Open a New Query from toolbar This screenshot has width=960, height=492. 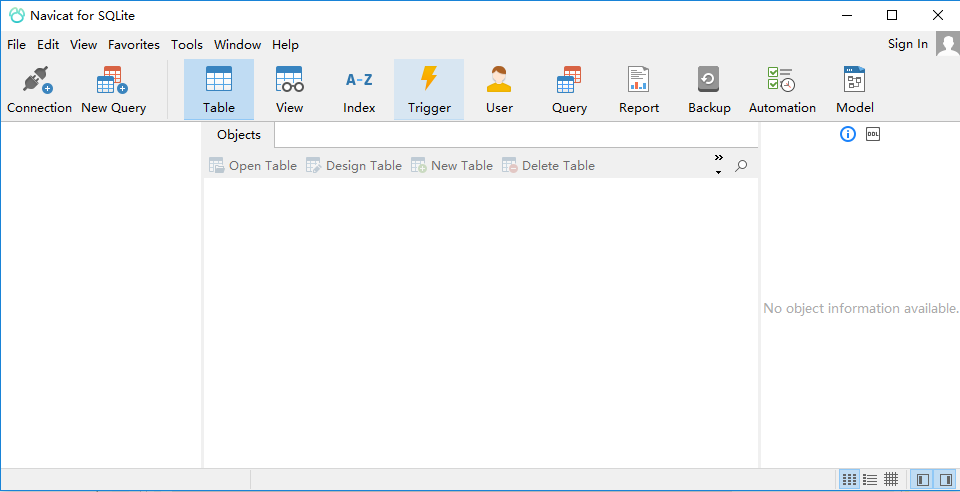tap(113, 91)
